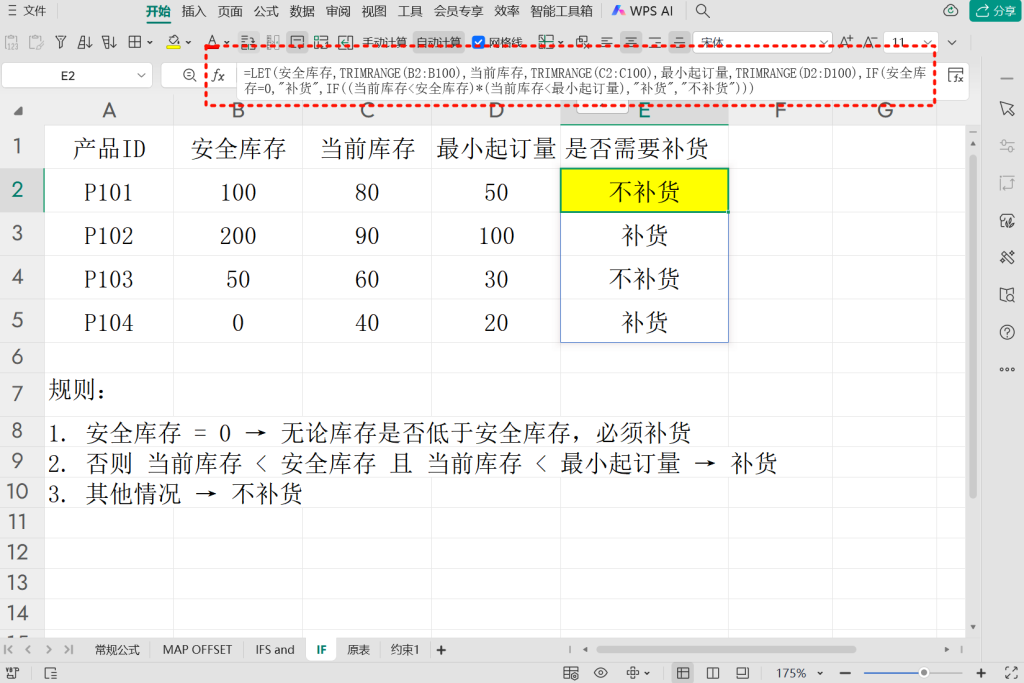Click the format painter clipboard icon

coord(36,42)
